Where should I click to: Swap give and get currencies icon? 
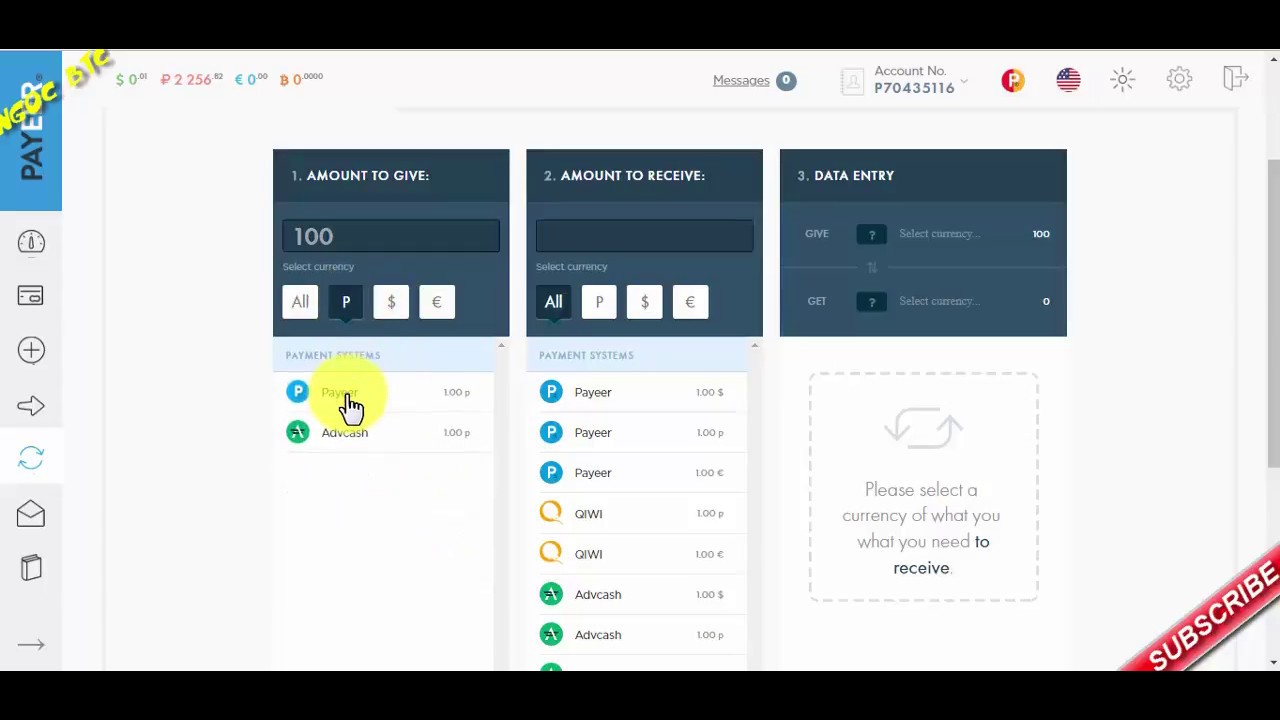871,267
